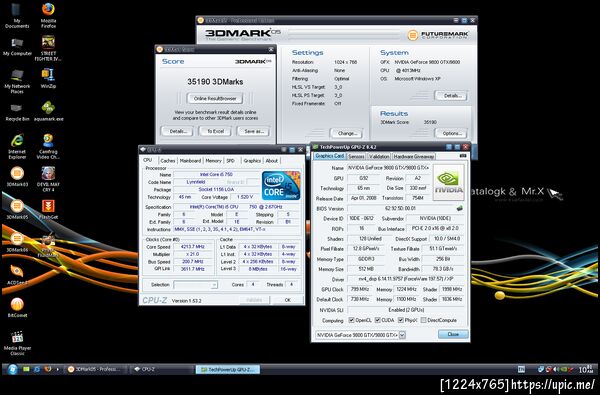Open the Graphics tab in CPU-Z
600x395 pixels.
pos(252,161)
